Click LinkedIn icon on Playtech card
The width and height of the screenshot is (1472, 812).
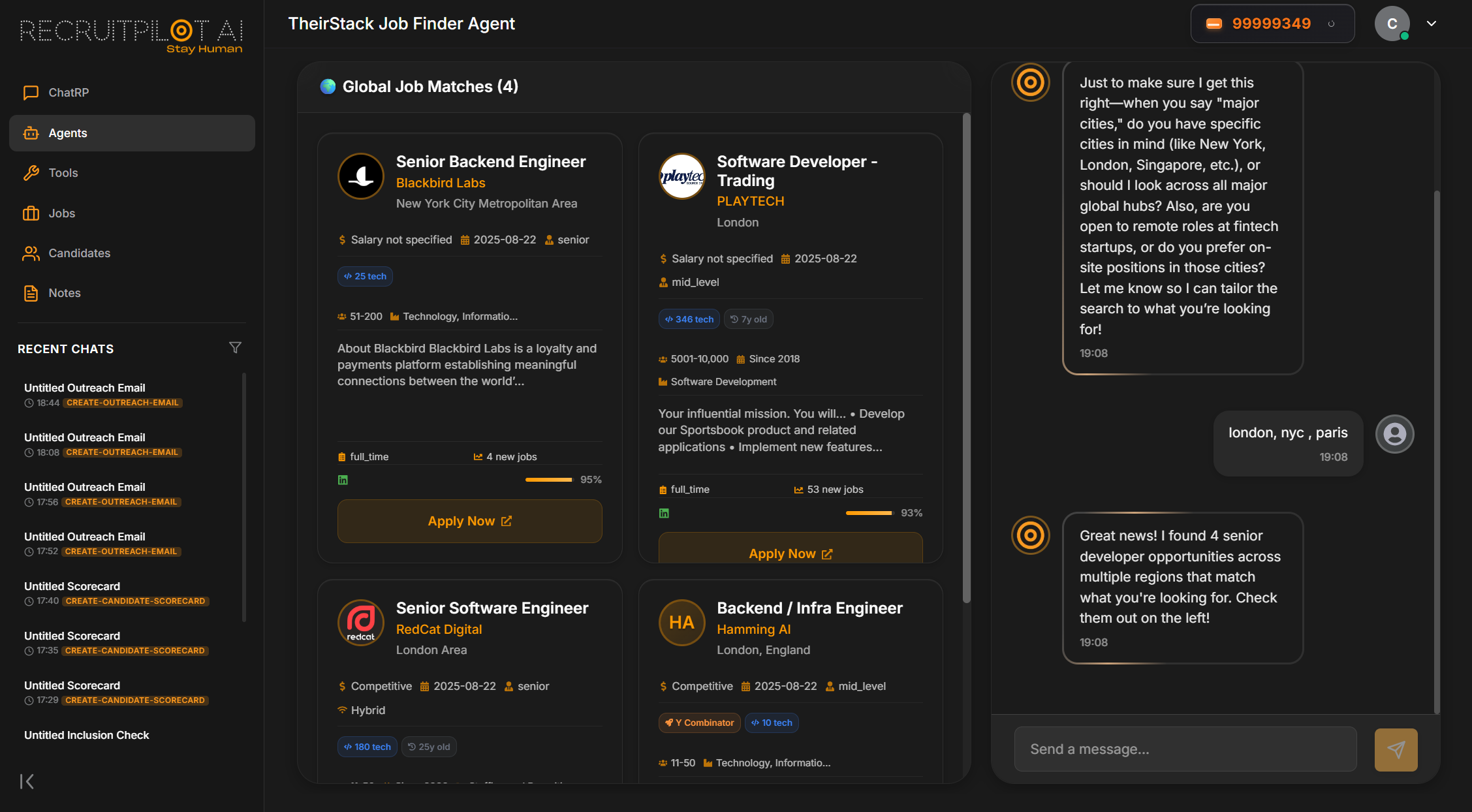[664, 513]
